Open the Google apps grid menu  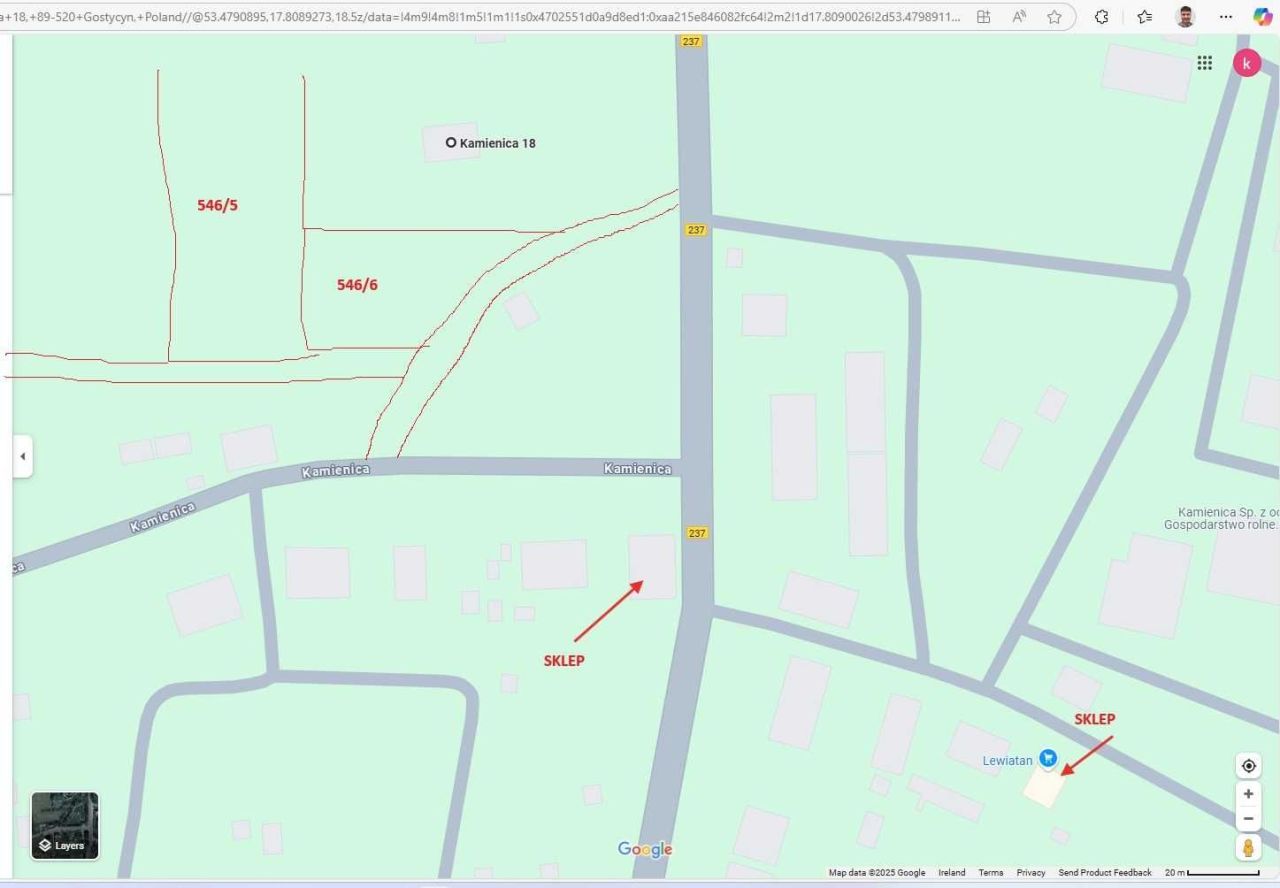(x=1204, y=63)
